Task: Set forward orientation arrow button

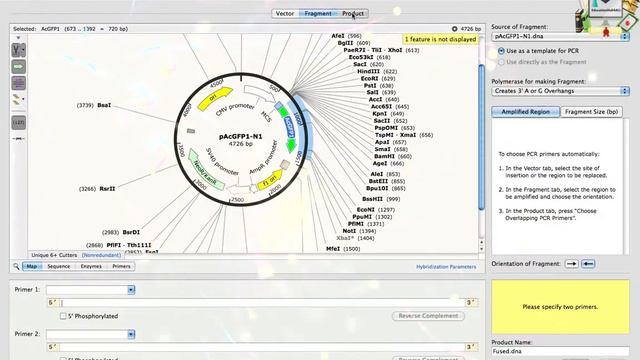Action: (571, 264)
